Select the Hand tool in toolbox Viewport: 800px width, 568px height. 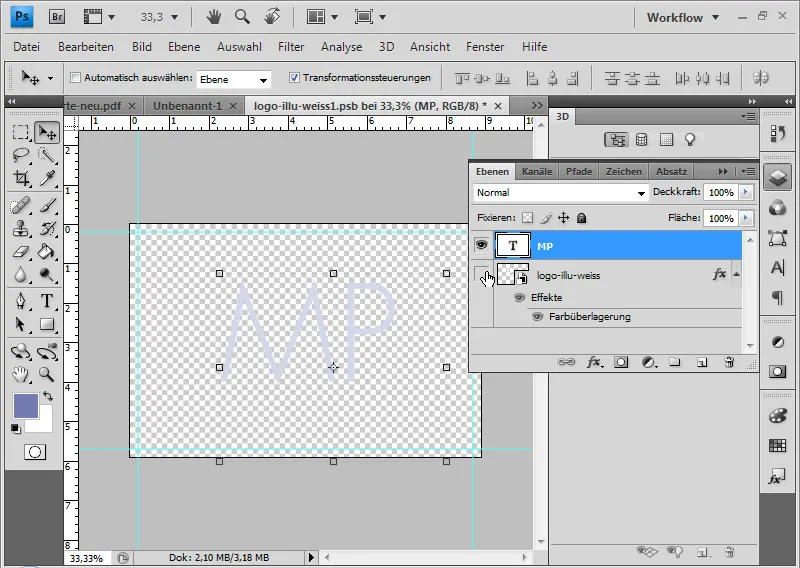pyautogui.click(x=20, y=375)
